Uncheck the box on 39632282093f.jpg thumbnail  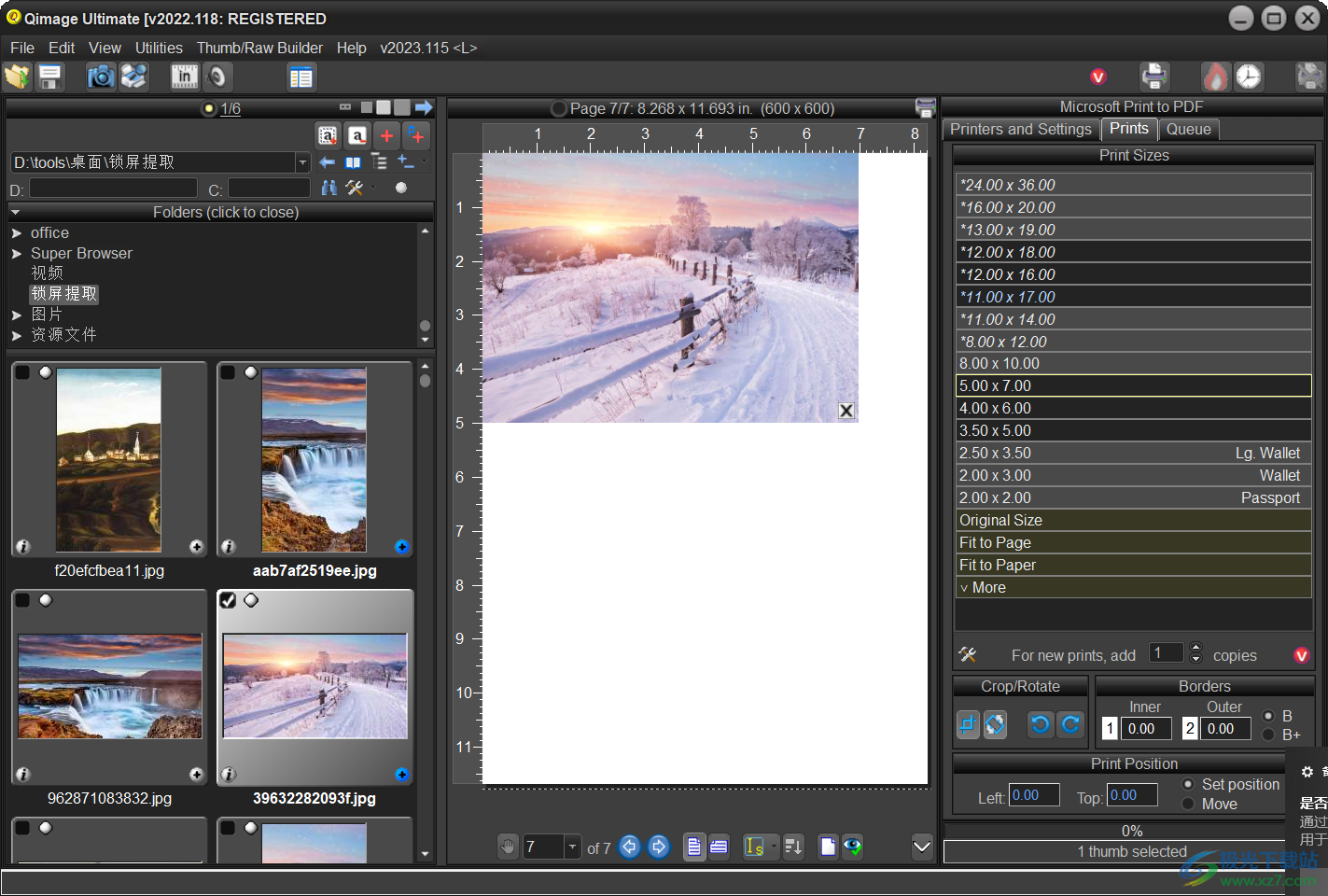[228, 600]
